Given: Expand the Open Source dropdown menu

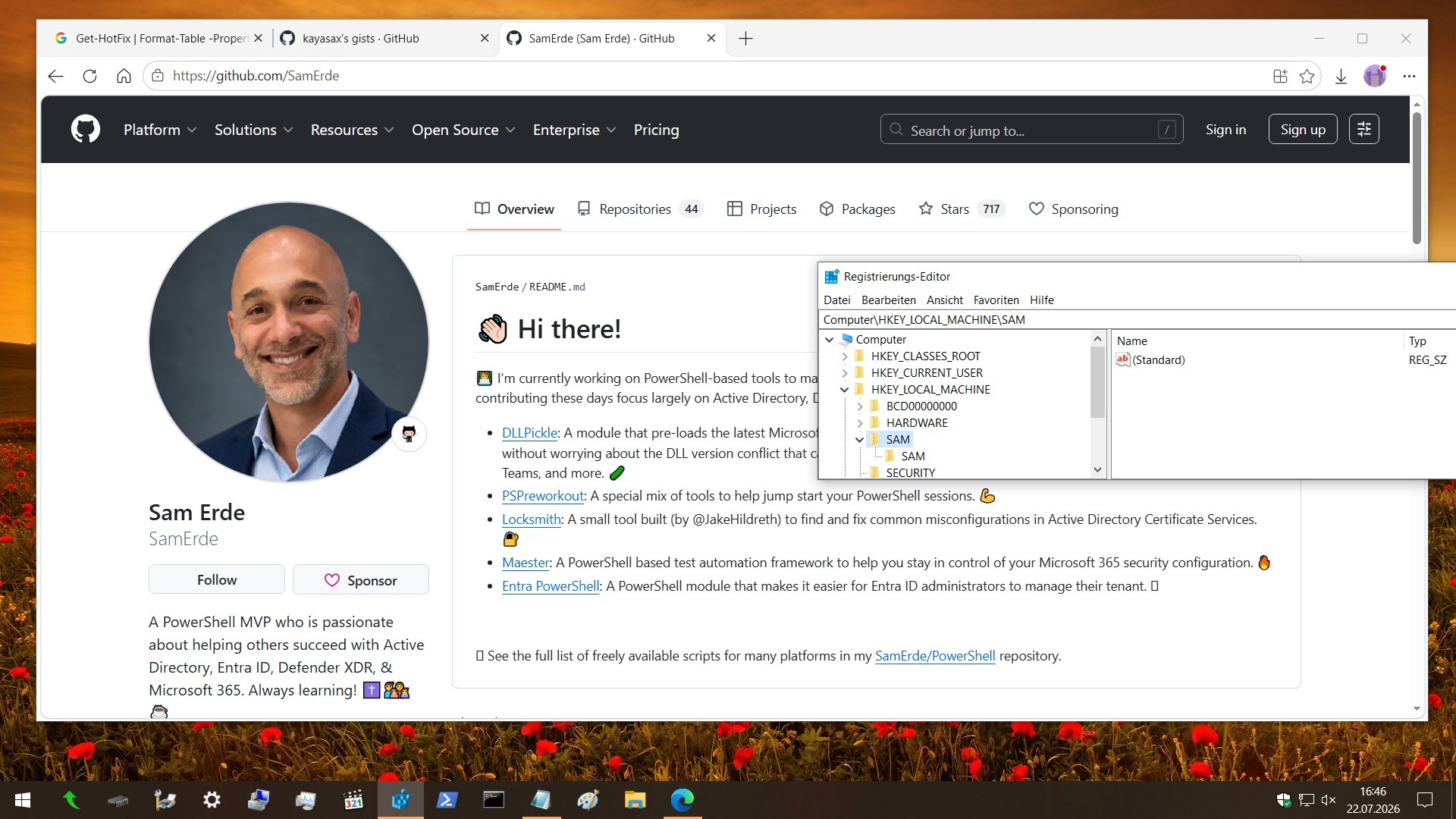Looking at the screenshot, I should coord(463,130).
